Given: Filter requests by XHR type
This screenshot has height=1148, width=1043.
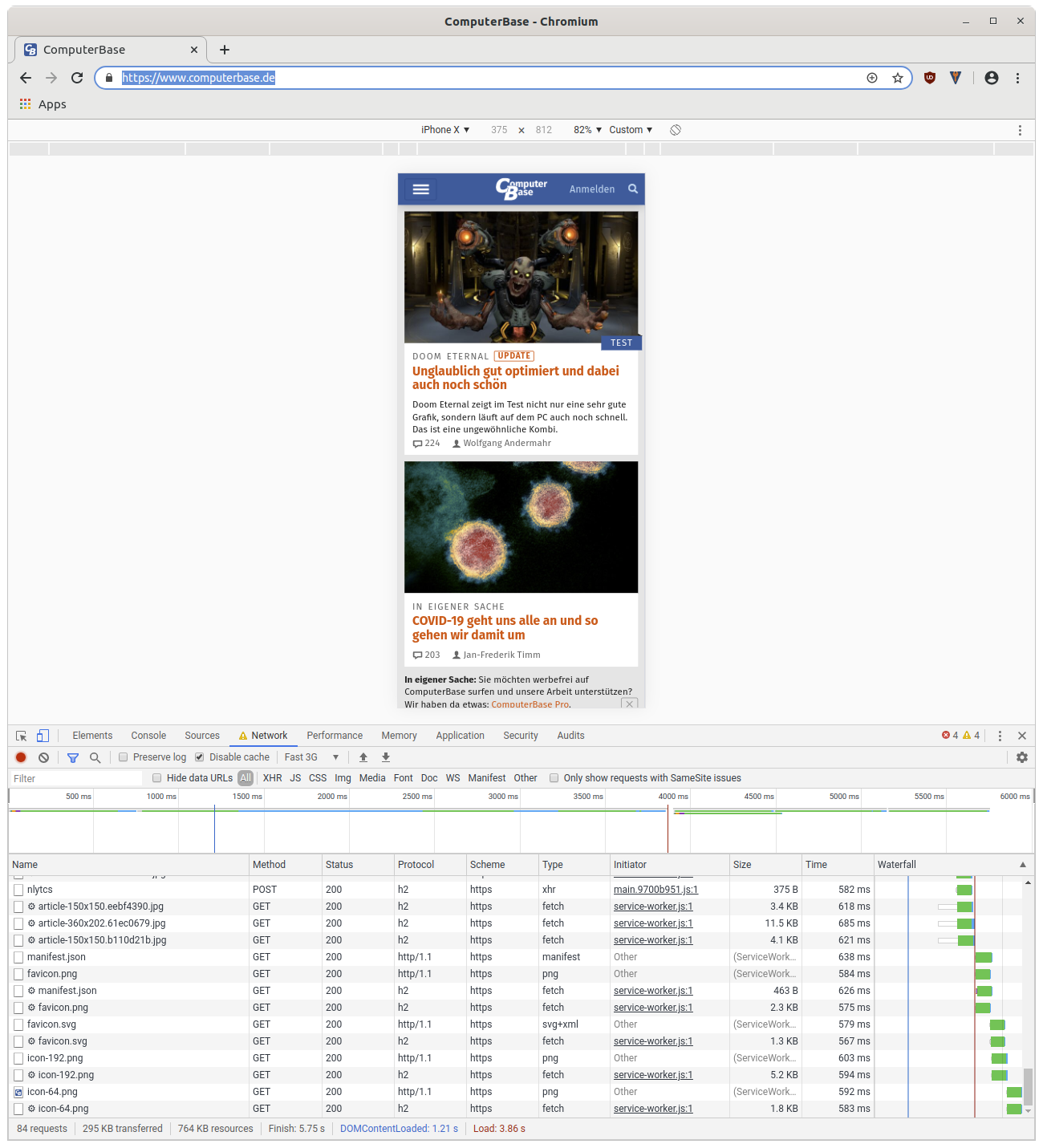Looking at the screenshot, I should pyautogui.click(x=273, y=778).
